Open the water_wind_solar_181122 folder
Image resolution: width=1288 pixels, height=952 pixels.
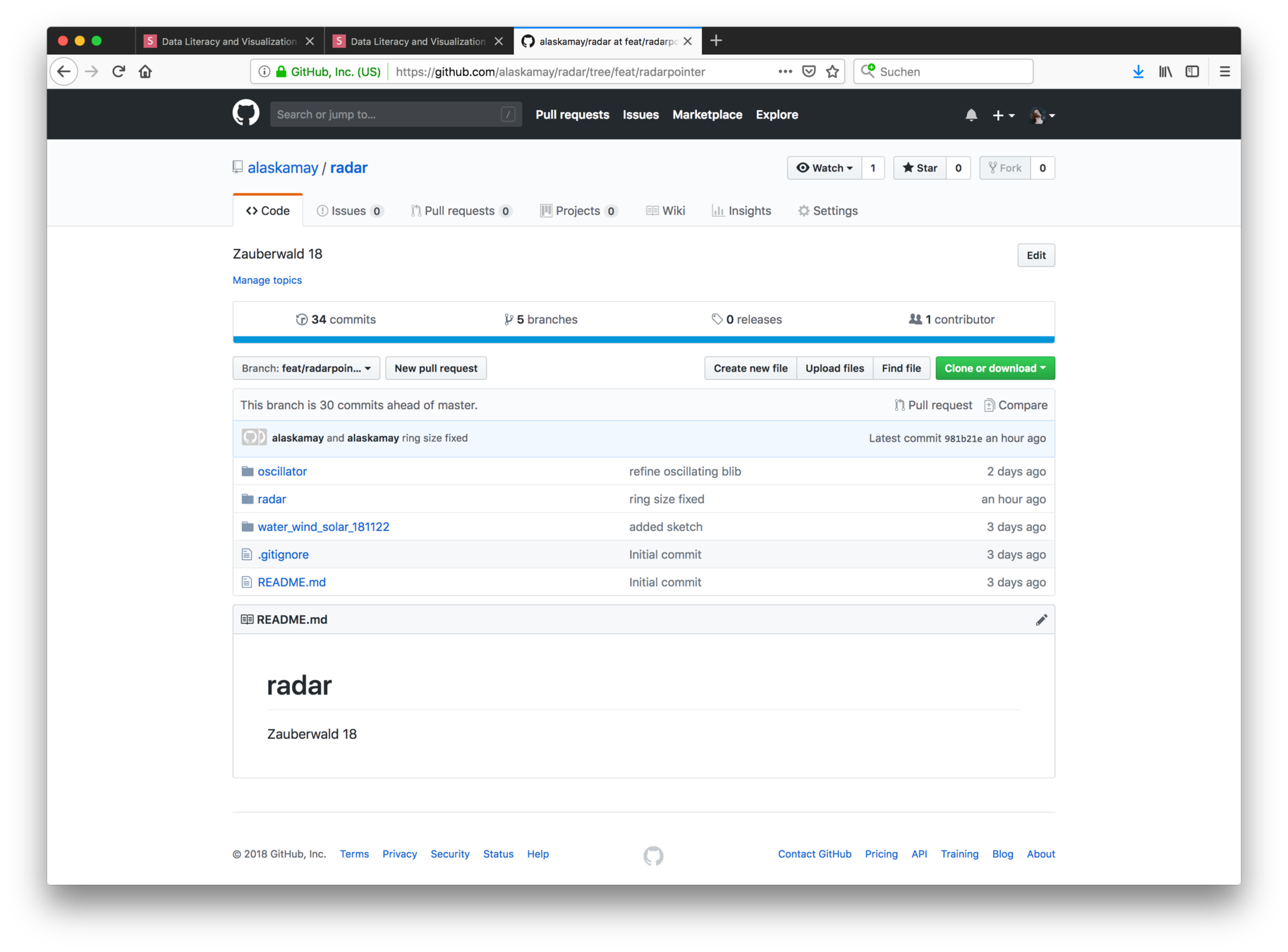tap(323, 527)
